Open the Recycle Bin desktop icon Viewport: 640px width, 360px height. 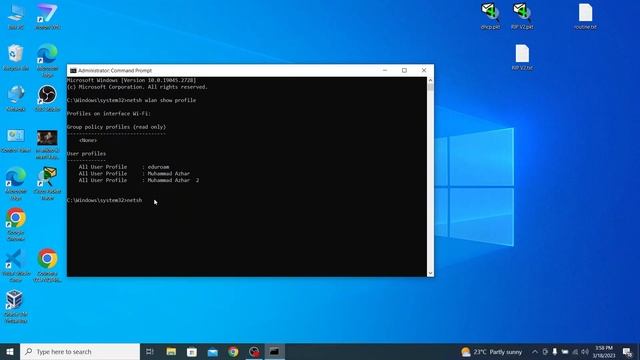tap(16, 57)
